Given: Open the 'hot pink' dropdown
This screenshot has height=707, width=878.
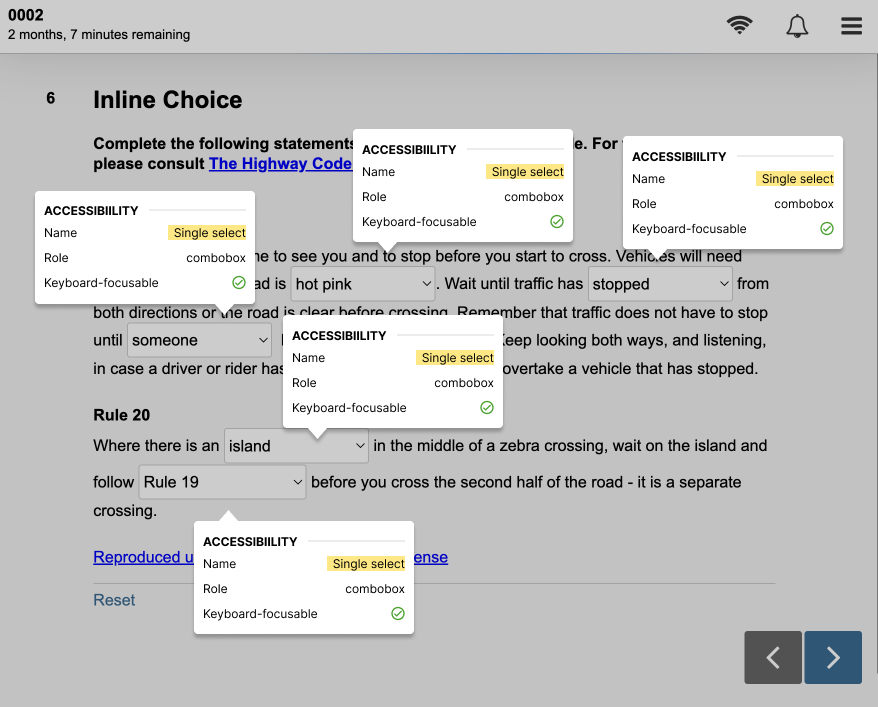Looking at the screenshot, I should click(x=363, y=284).
